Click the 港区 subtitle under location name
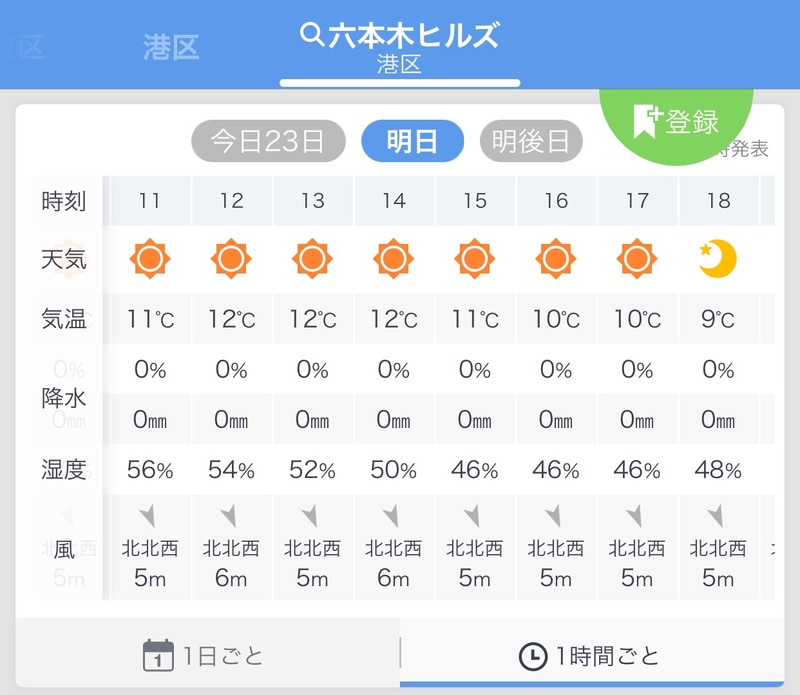Image resolution: width=800 pixels, height=695 pixels. pyautogui.click(x=399, y=65)
